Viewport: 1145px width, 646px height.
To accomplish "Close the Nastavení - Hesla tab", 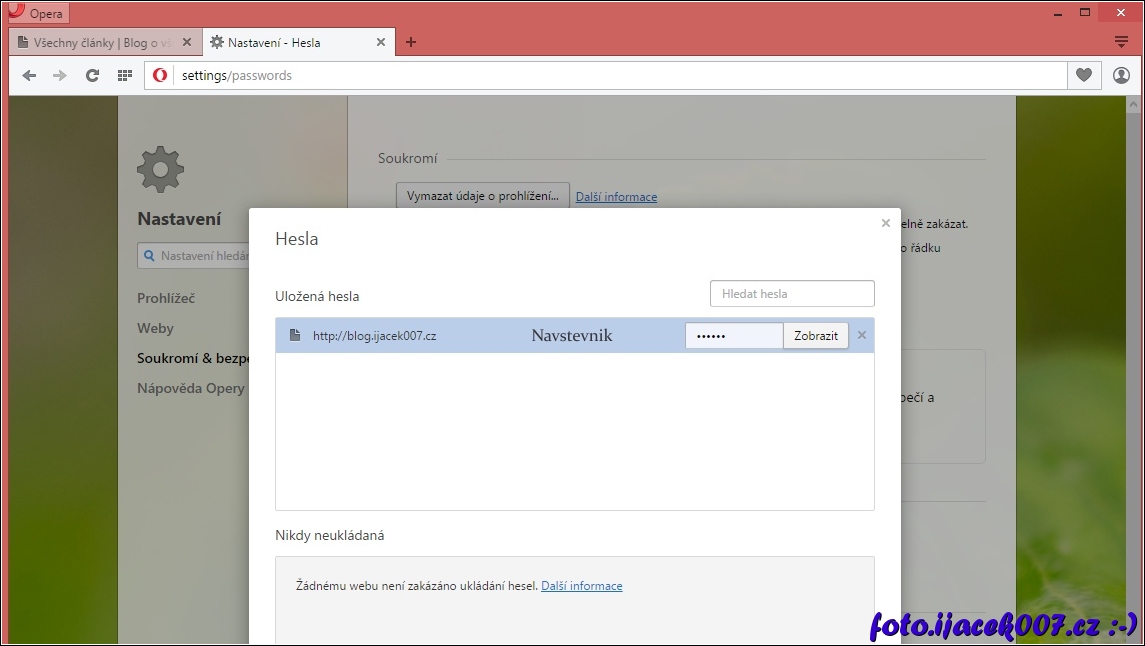I will 381,42.
